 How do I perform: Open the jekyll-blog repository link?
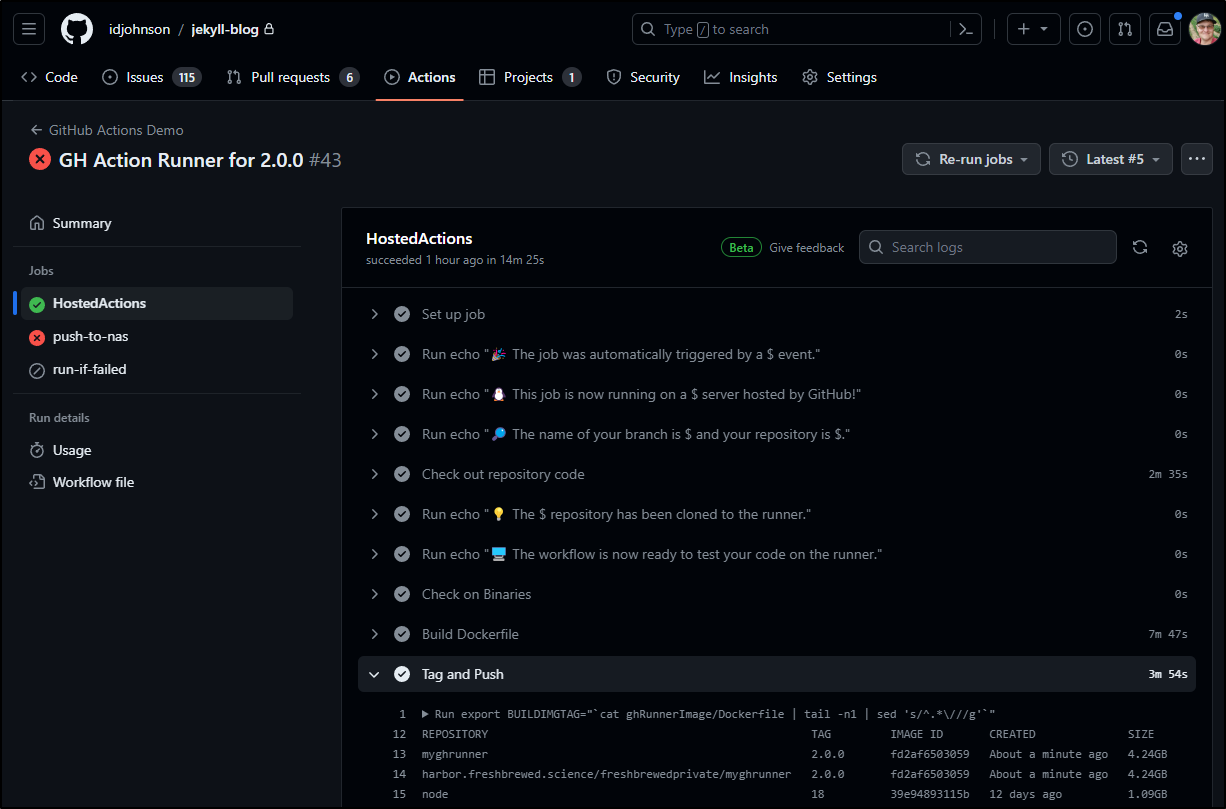[225, 29]
